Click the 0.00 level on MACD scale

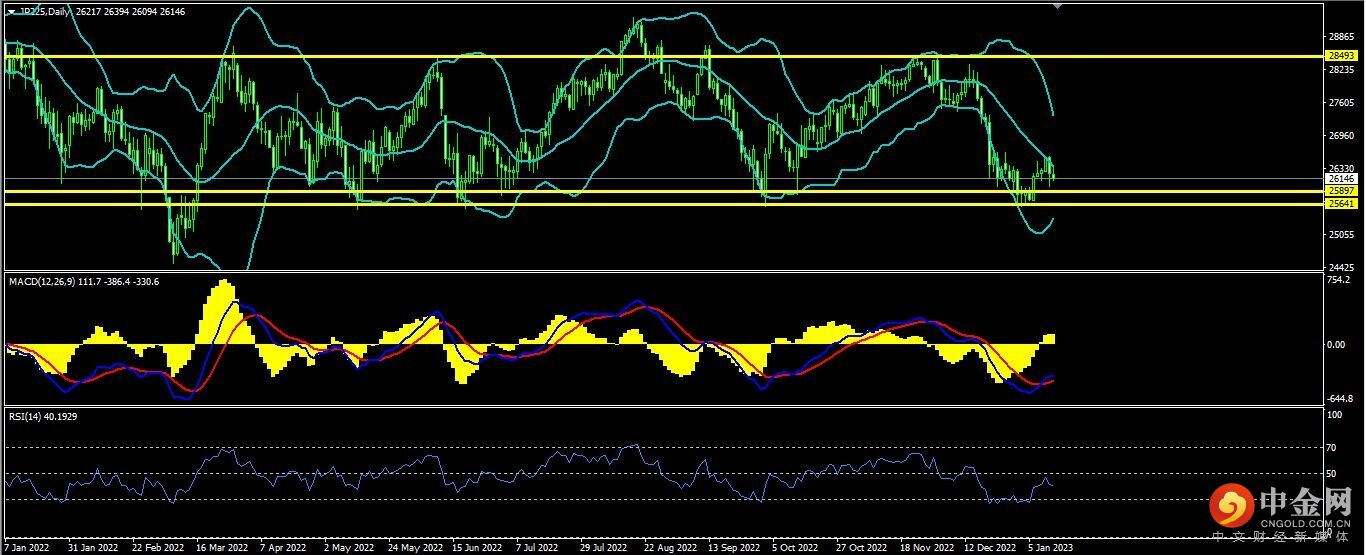tap(1336, 345)
